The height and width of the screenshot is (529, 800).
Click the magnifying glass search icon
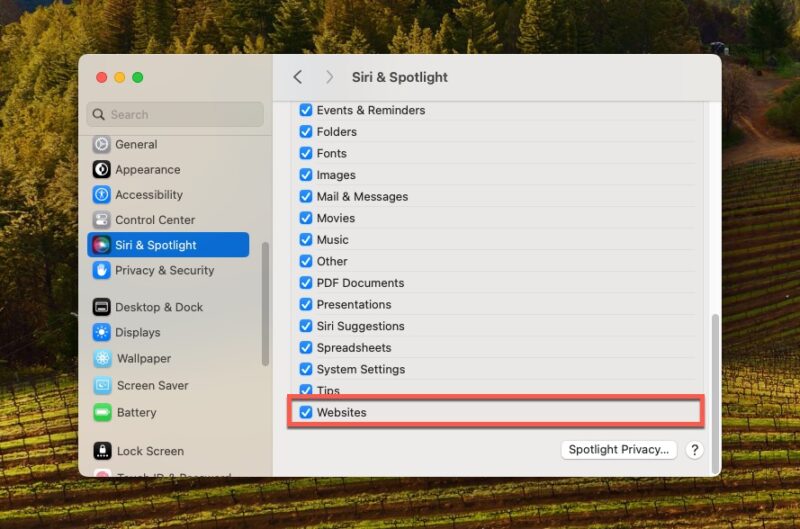pos(98,114)
